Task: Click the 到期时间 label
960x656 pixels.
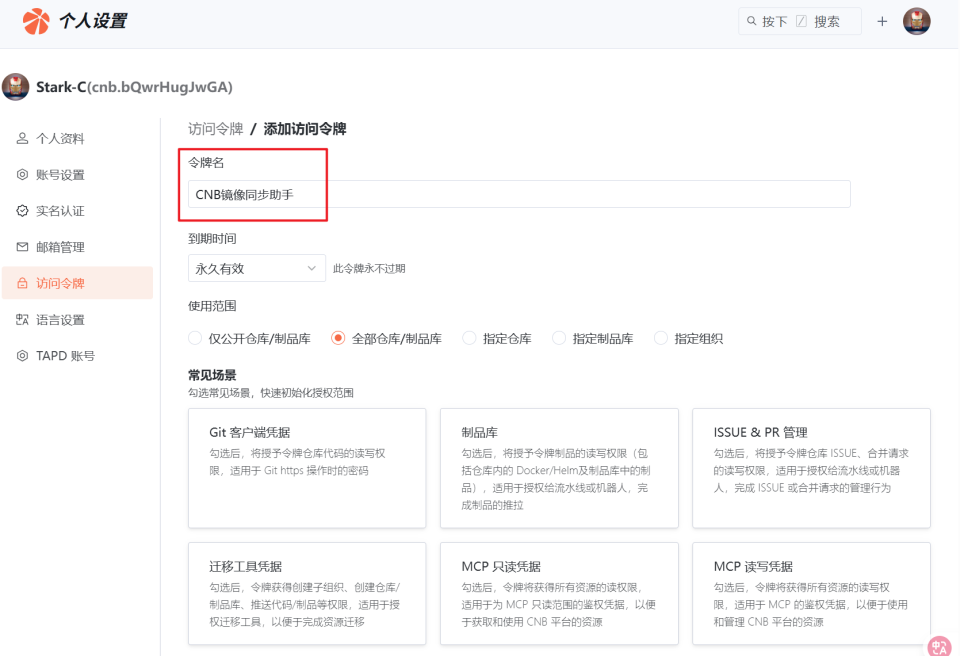Action: (x=212, y=238)
